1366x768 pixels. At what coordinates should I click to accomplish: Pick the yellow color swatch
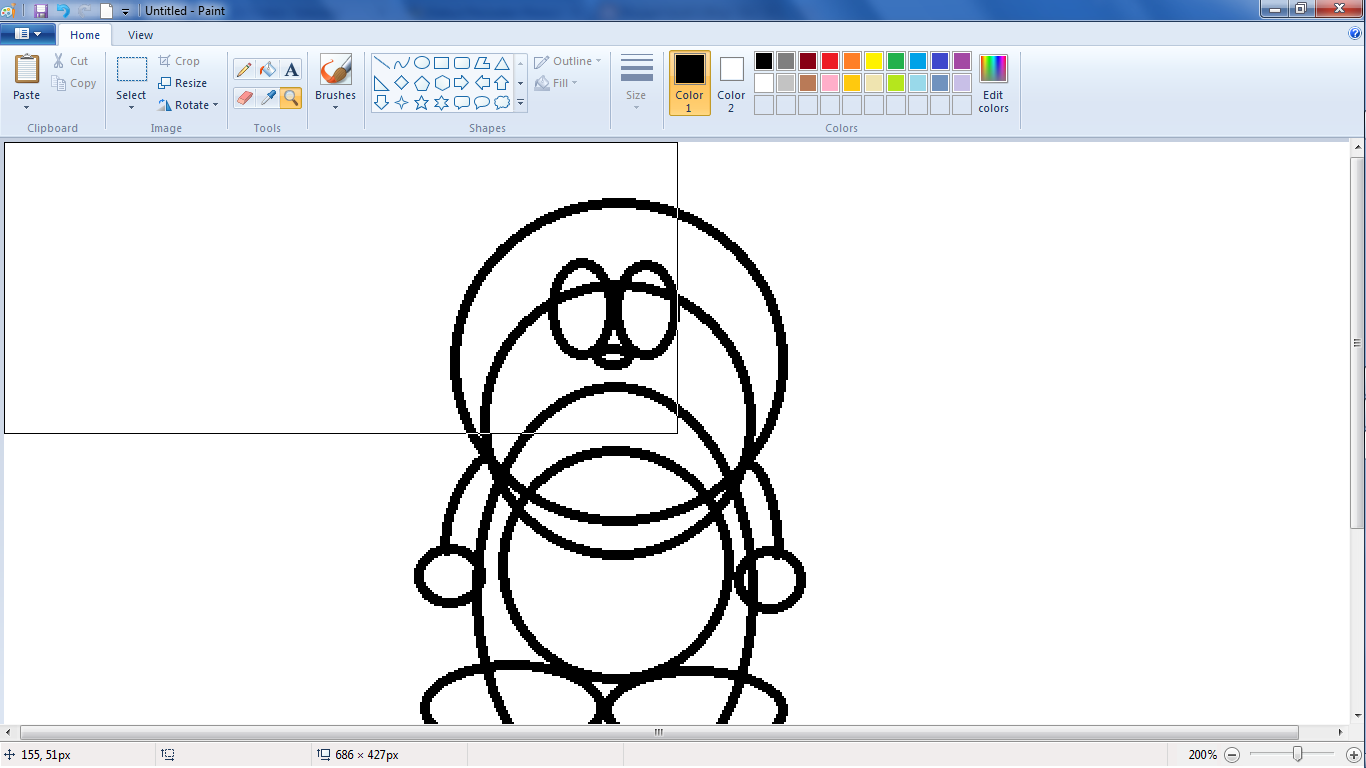(x=874, y=61)
